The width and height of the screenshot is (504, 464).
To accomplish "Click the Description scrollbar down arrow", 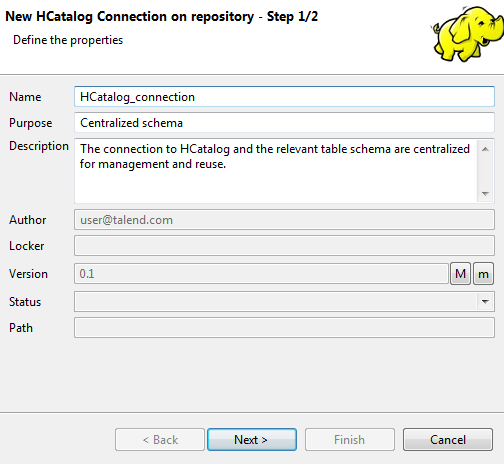I will [x=485, y=194].
